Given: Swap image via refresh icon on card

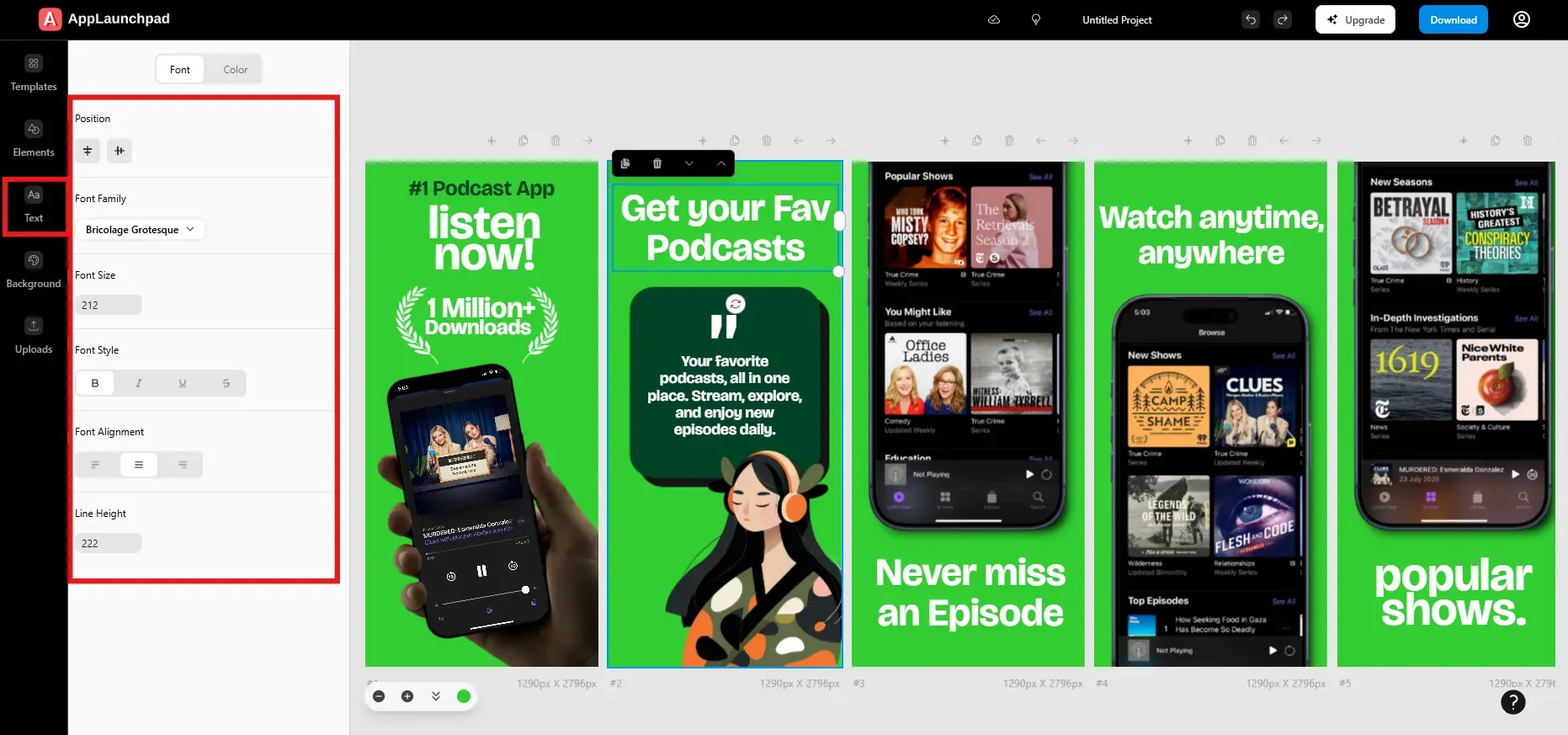Looking at the screenshot, I should pyautogui.click(x=736, y=304).
